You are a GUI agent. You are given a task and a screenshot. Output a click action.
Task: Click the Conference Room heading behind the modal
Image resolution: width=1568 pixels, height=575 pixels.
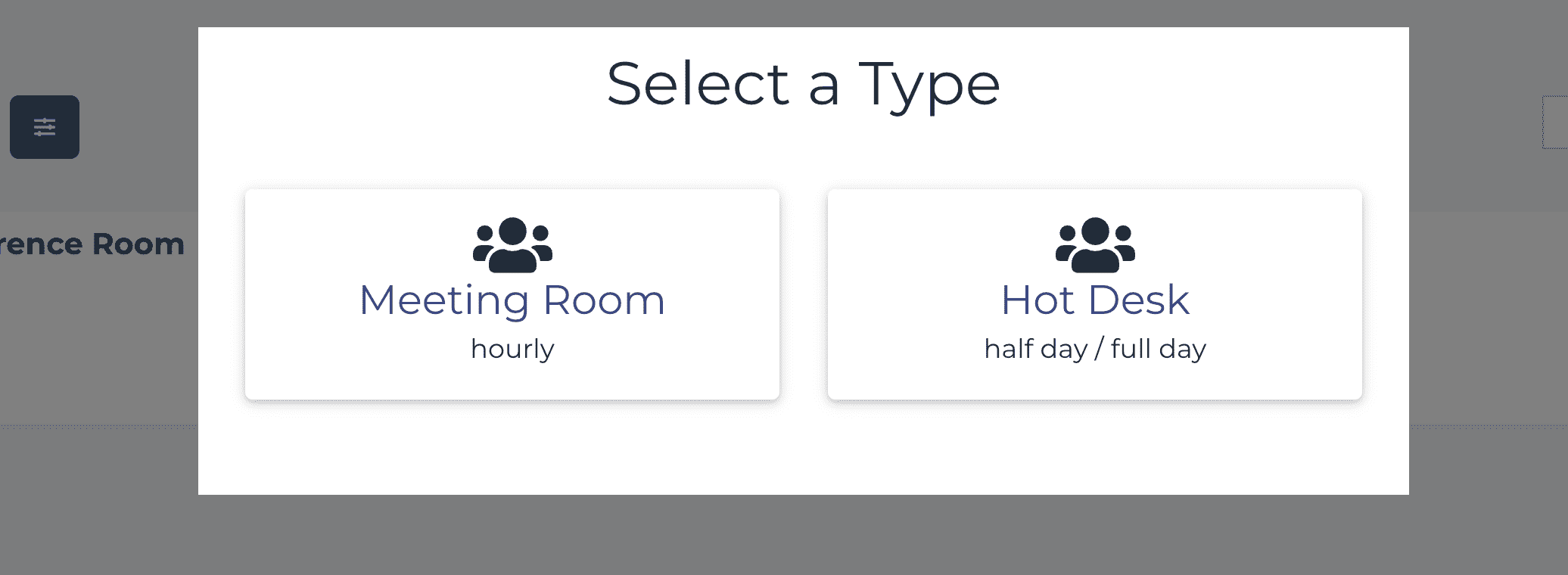pos(92,244)
